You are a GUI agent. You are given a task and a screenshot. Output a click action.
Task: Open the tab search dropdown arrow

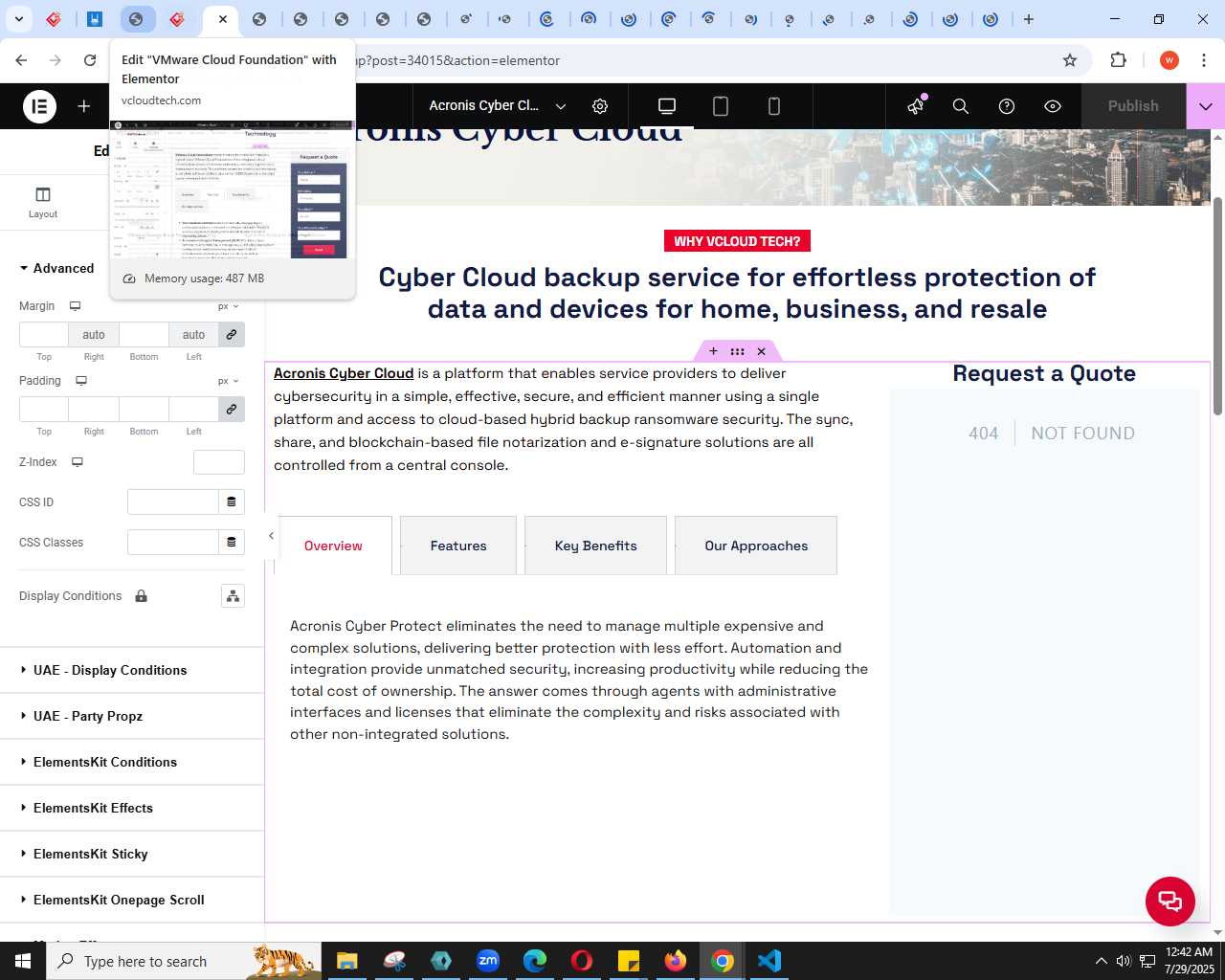18,19
